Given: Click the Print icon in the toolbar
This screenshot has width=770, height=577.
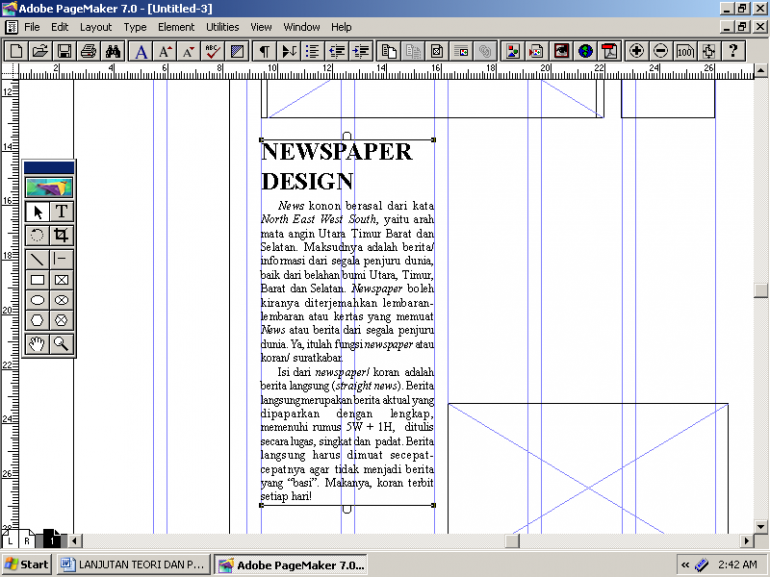Looking at the screenshot, I should (88, 51).
